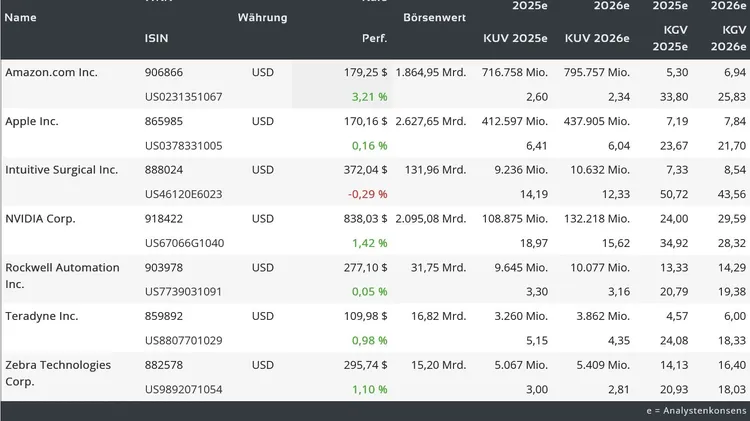Click the ISIN column header

(x=156, y=38)
